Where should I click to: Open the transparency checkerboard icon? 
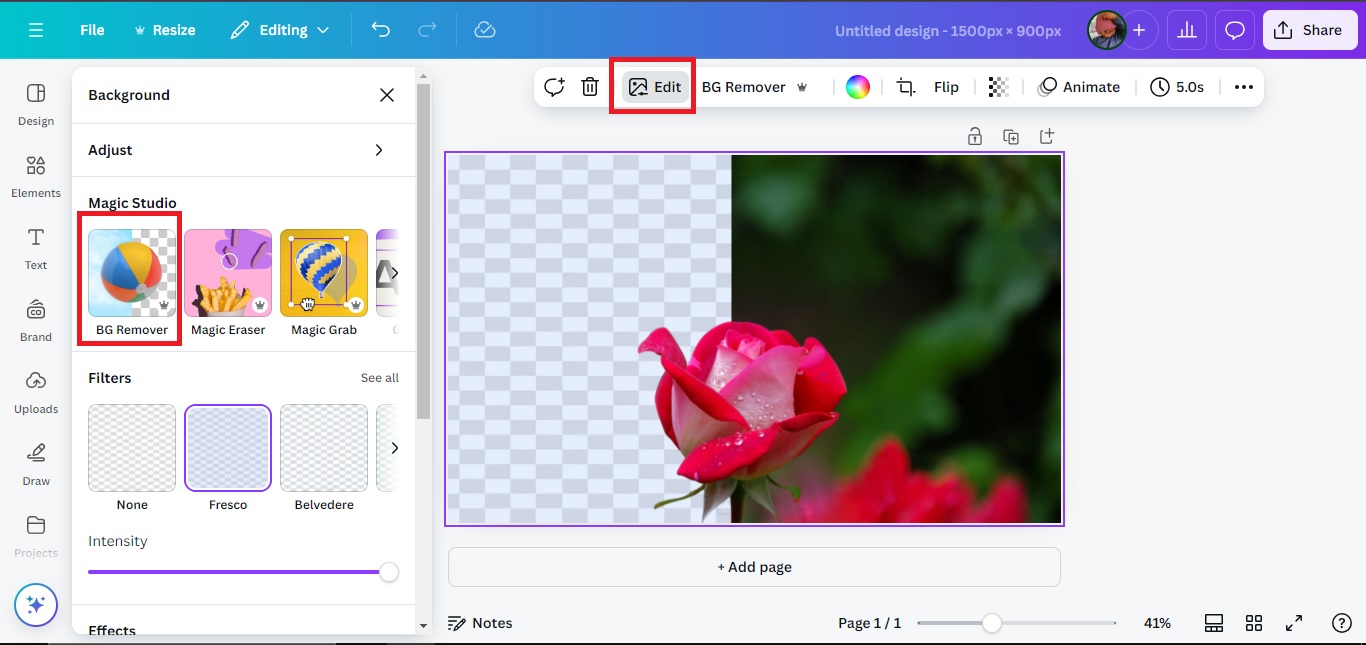tap(998, 87)
